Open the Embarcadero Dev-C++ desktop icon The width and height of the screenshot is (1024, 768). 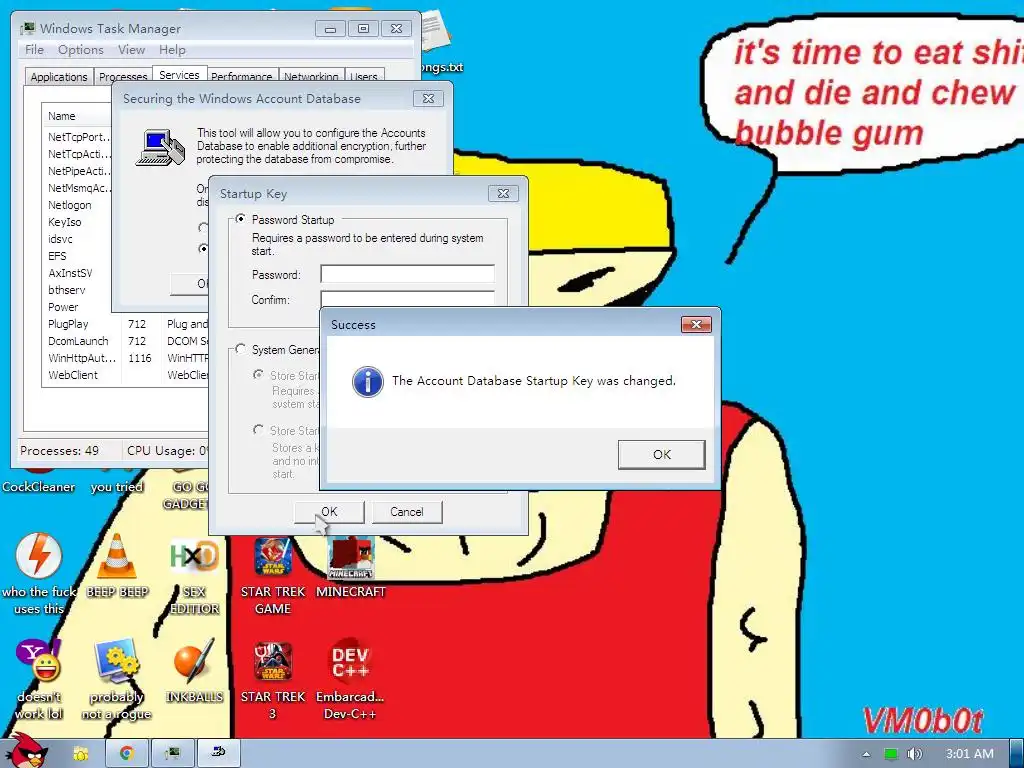pos(350,679)
